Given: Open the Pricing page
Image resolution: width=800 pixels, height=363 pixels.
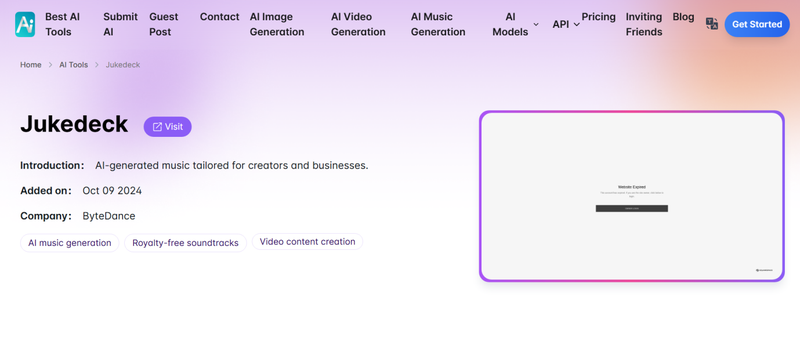Looking at the screenshot, I should [598, 17].
